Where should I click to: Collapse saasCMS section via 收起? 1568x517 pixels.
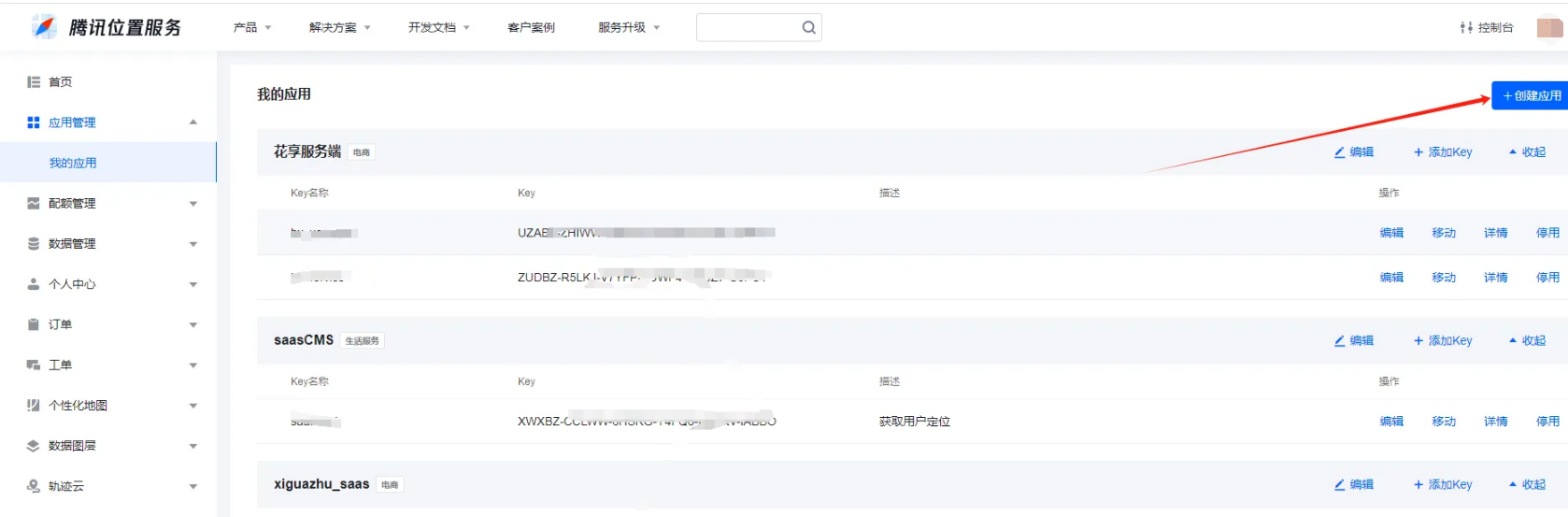tap(1528, 341)
